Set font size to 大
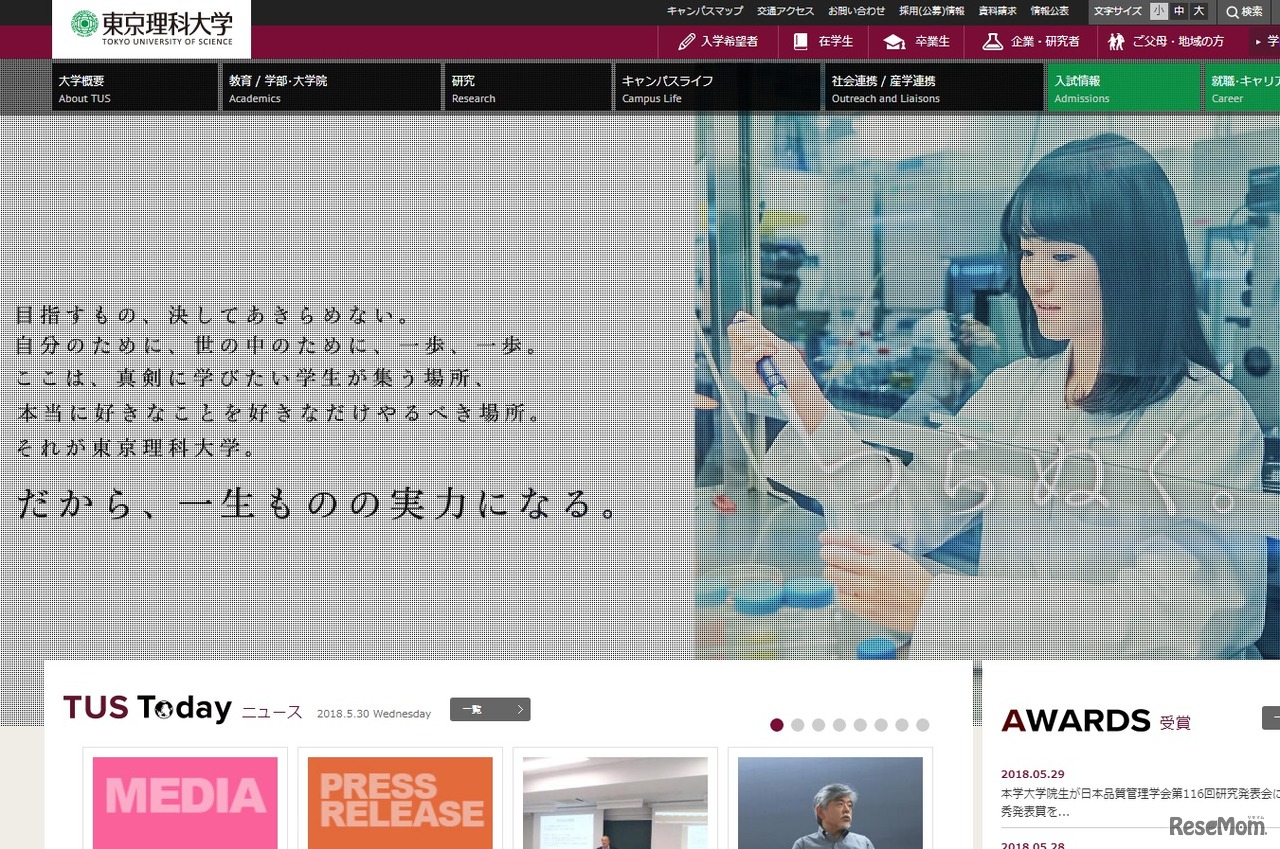 (x=1199, y=11)
